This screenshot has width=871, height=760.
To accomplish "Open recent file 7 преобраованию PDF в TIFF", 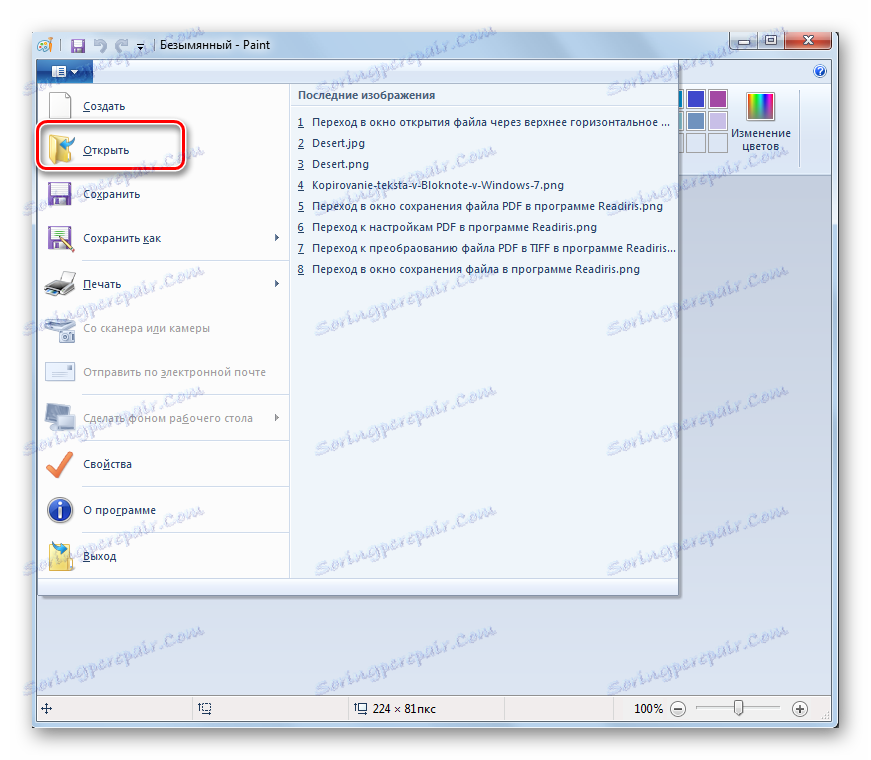I will 486,248.
